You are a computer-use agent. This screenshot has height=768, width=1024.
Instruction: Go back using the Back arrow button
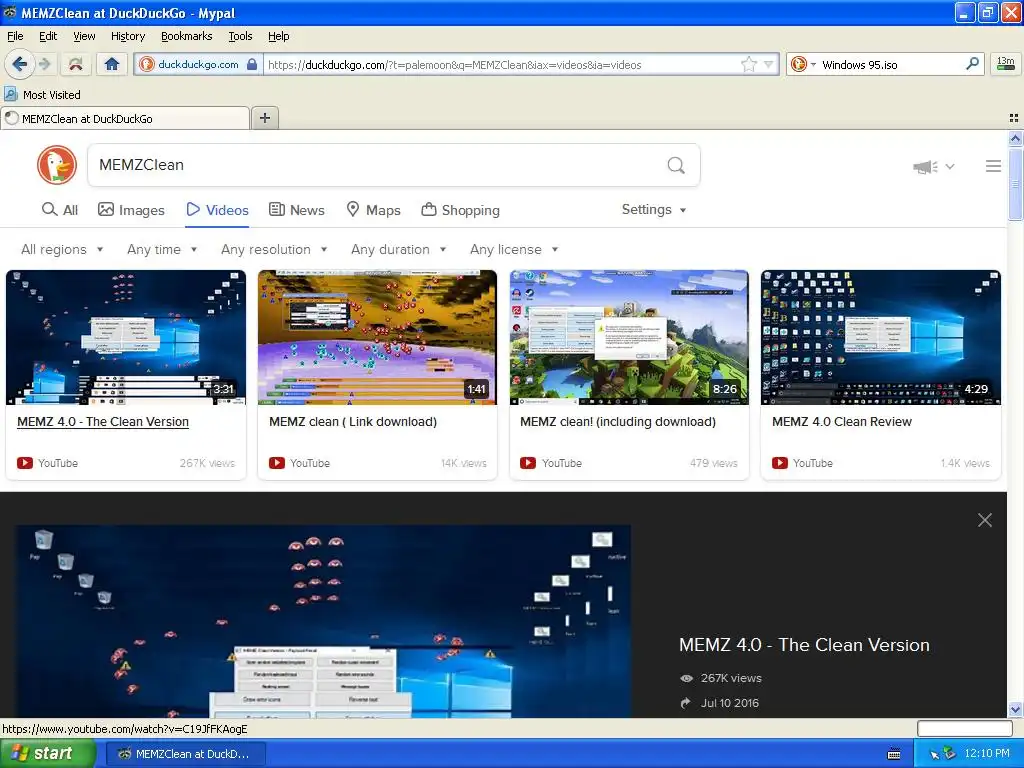click(20, 64)
